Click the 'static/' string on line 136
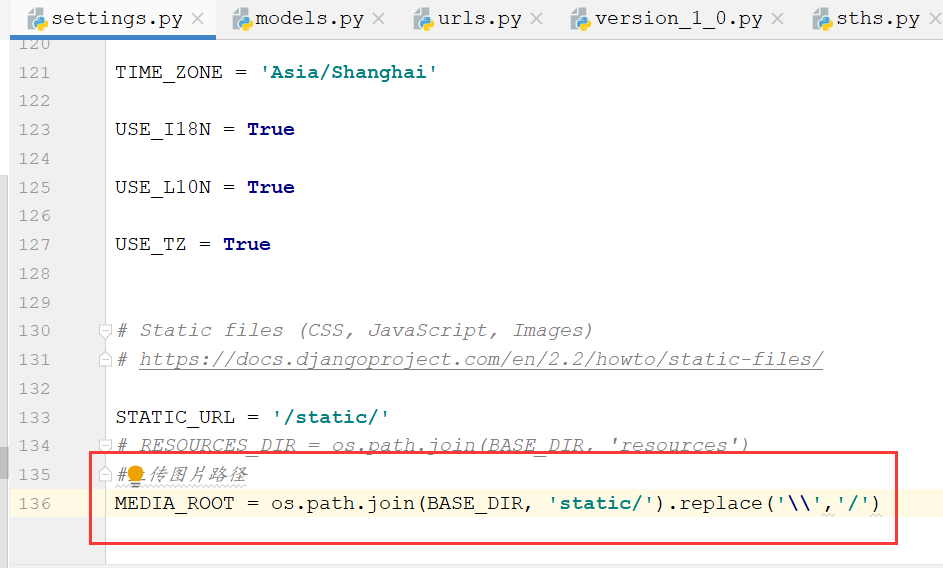943x568 pixels. tap(601, 504)
